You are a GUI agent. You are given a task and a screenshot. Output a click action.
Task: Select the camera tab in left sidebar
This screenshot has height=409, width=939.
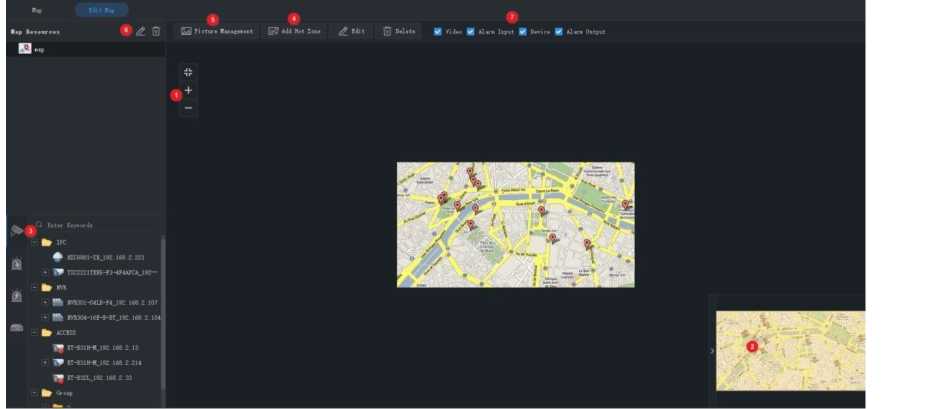coord(17,231)
